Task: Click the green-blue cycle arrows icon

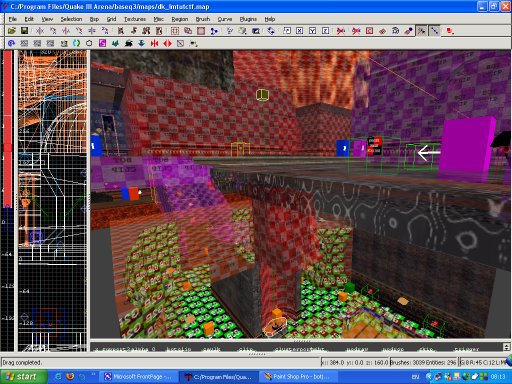Action: (76, 43)
